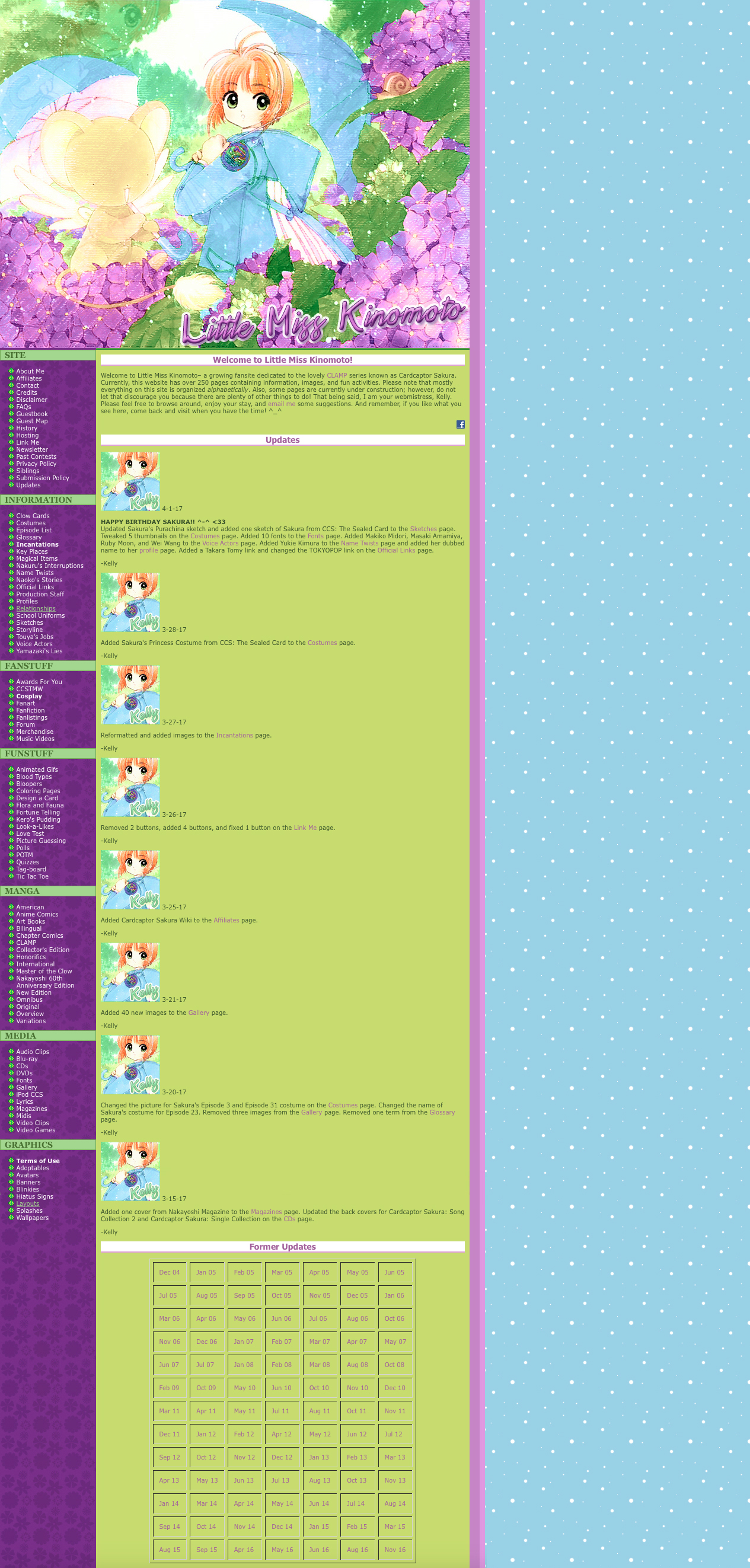The image size is (750, 1568).
Task: Play Tic Tac Toe link
Action: tap(32, 877)
